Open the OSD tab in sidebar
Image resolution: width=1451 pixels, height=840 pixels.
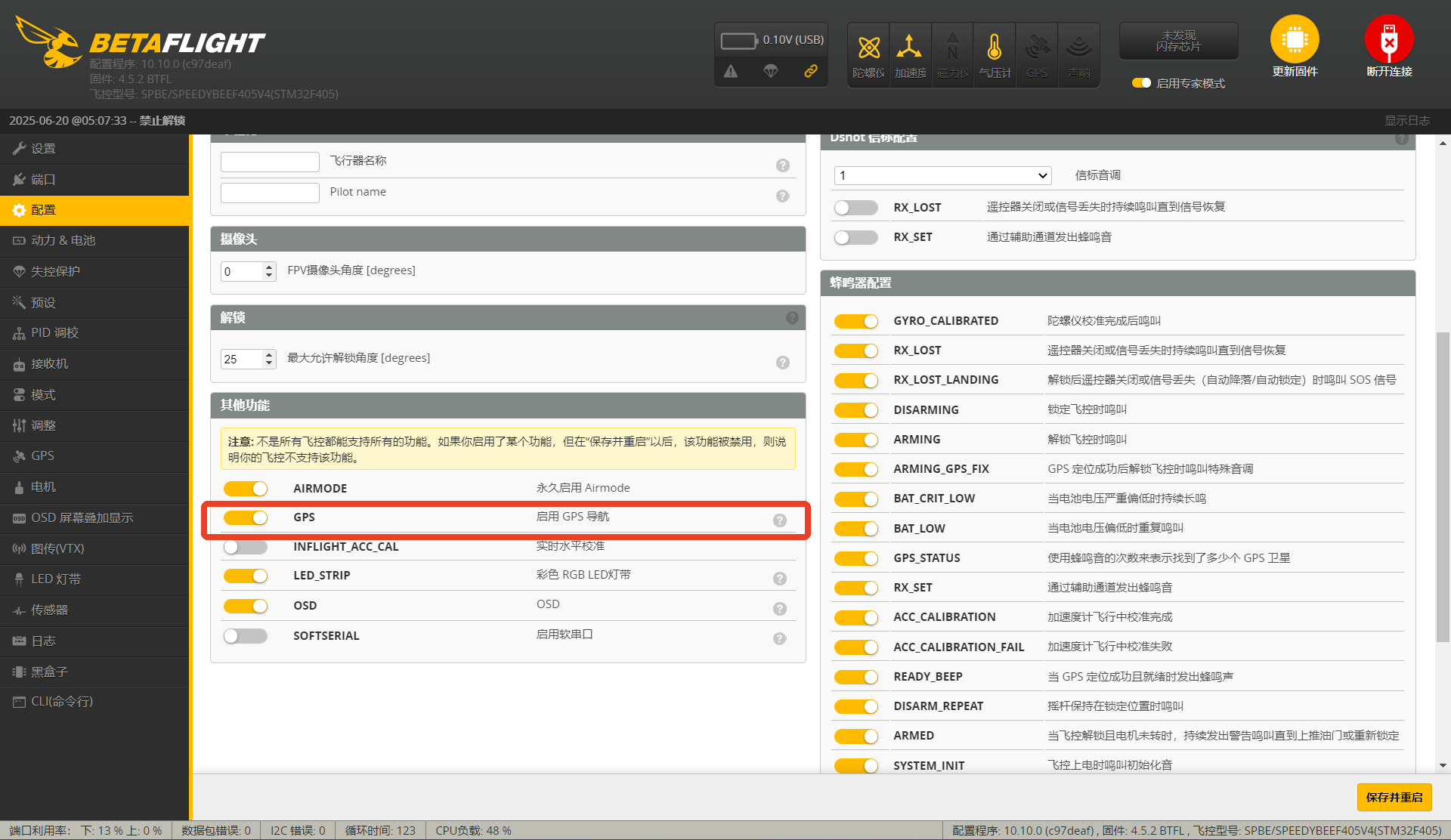point(94,518)
